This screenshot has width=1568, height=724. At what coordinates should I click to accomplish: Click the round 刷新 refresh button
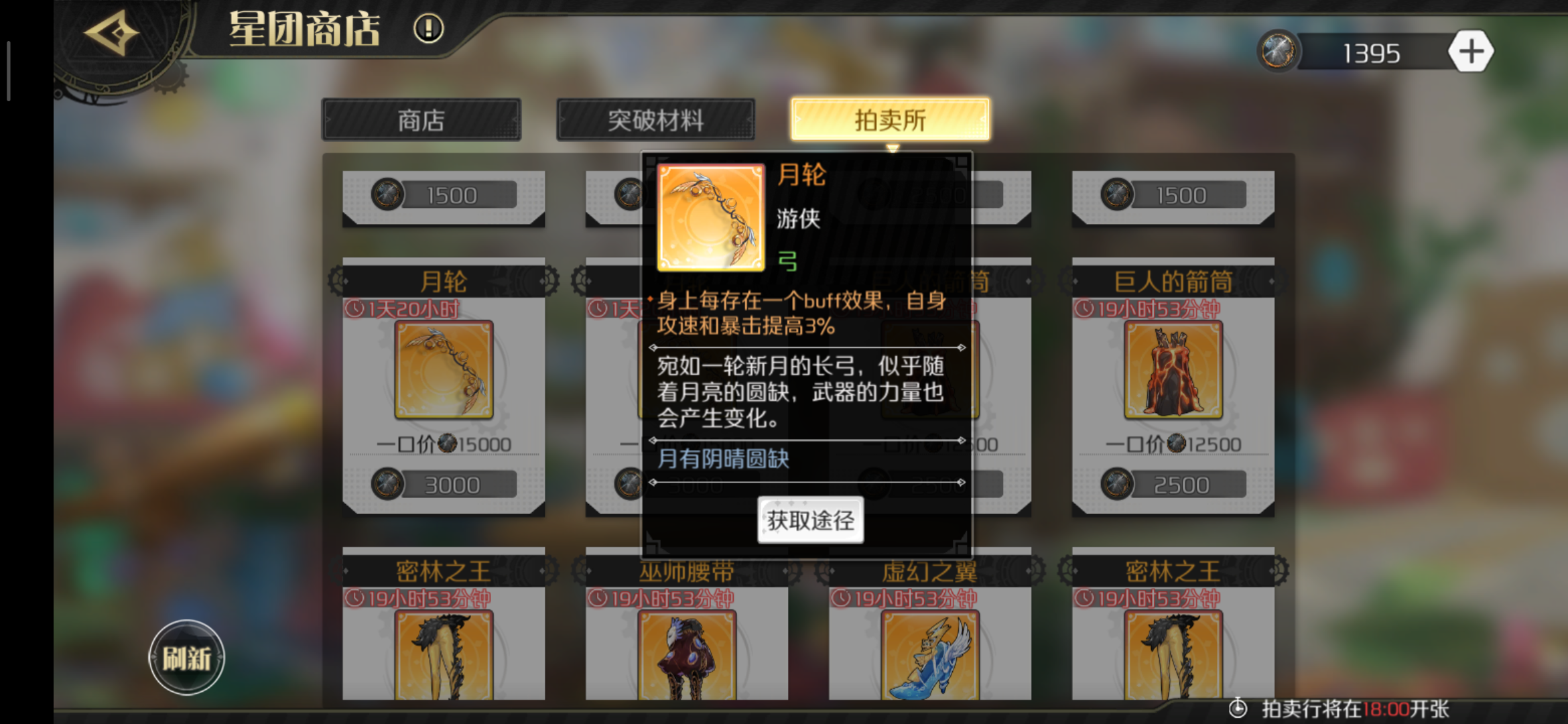[187, 658]
